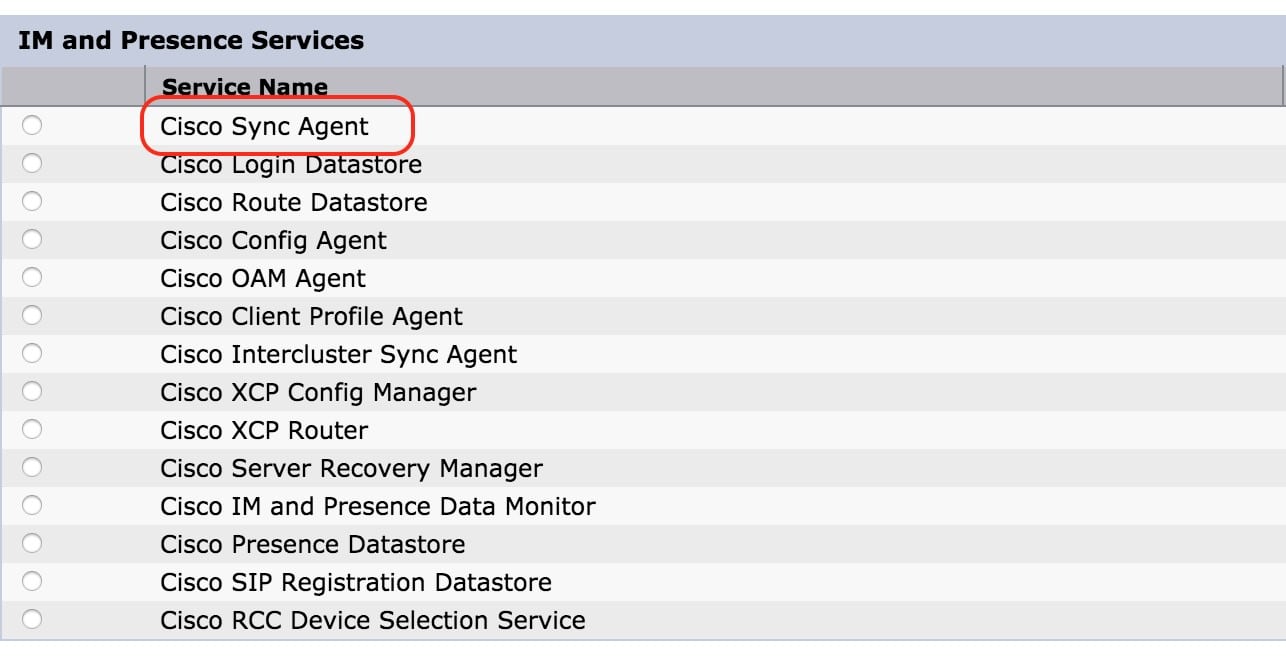The height and width of the screenshot is (660, 1286).
Task: Click the Cisco Intercluster Sync Agent service name
Action: (x=339, y=355)
